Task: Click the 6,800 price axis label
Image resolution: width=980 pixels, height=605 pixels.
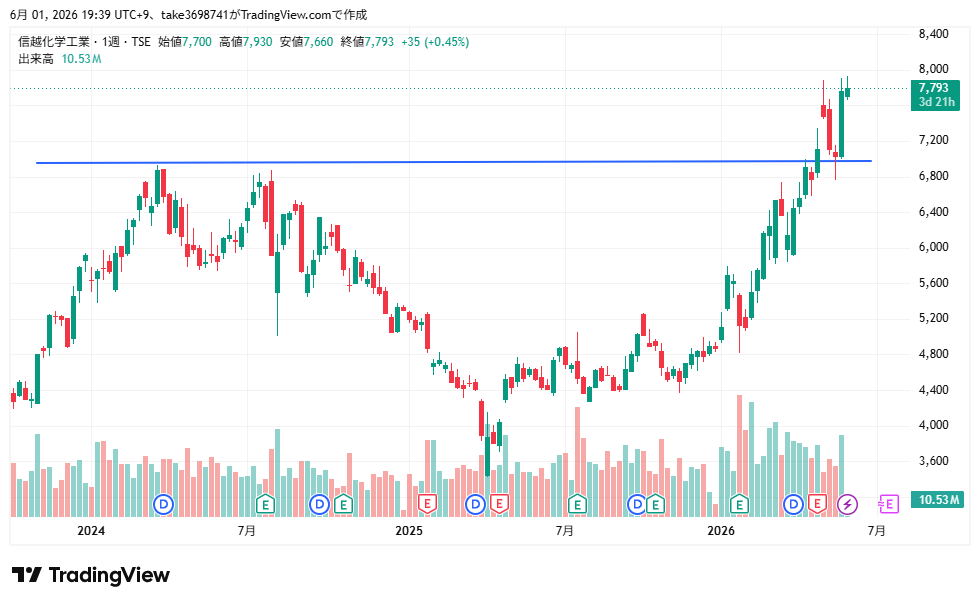Action: pos(933,176)
